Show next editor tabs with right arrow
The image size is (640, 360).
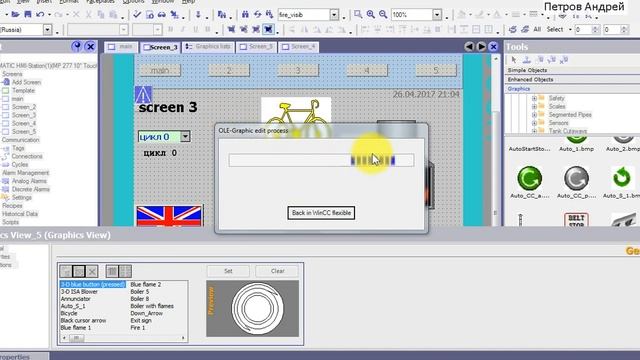coord(481,47)
